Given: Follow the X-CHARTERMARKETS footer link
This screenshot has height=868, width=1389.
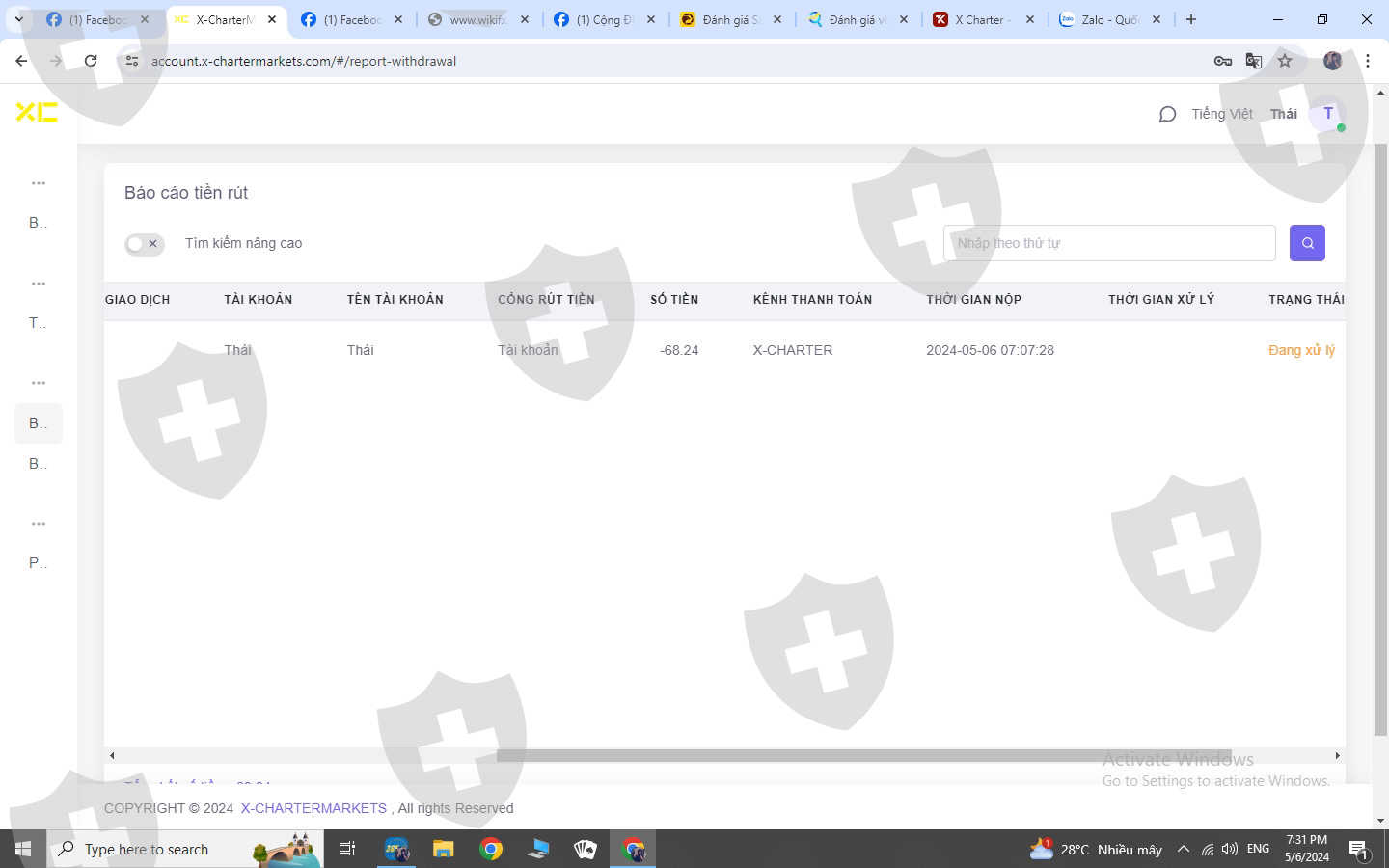Looking at the screenshot, I should point(313,808).
